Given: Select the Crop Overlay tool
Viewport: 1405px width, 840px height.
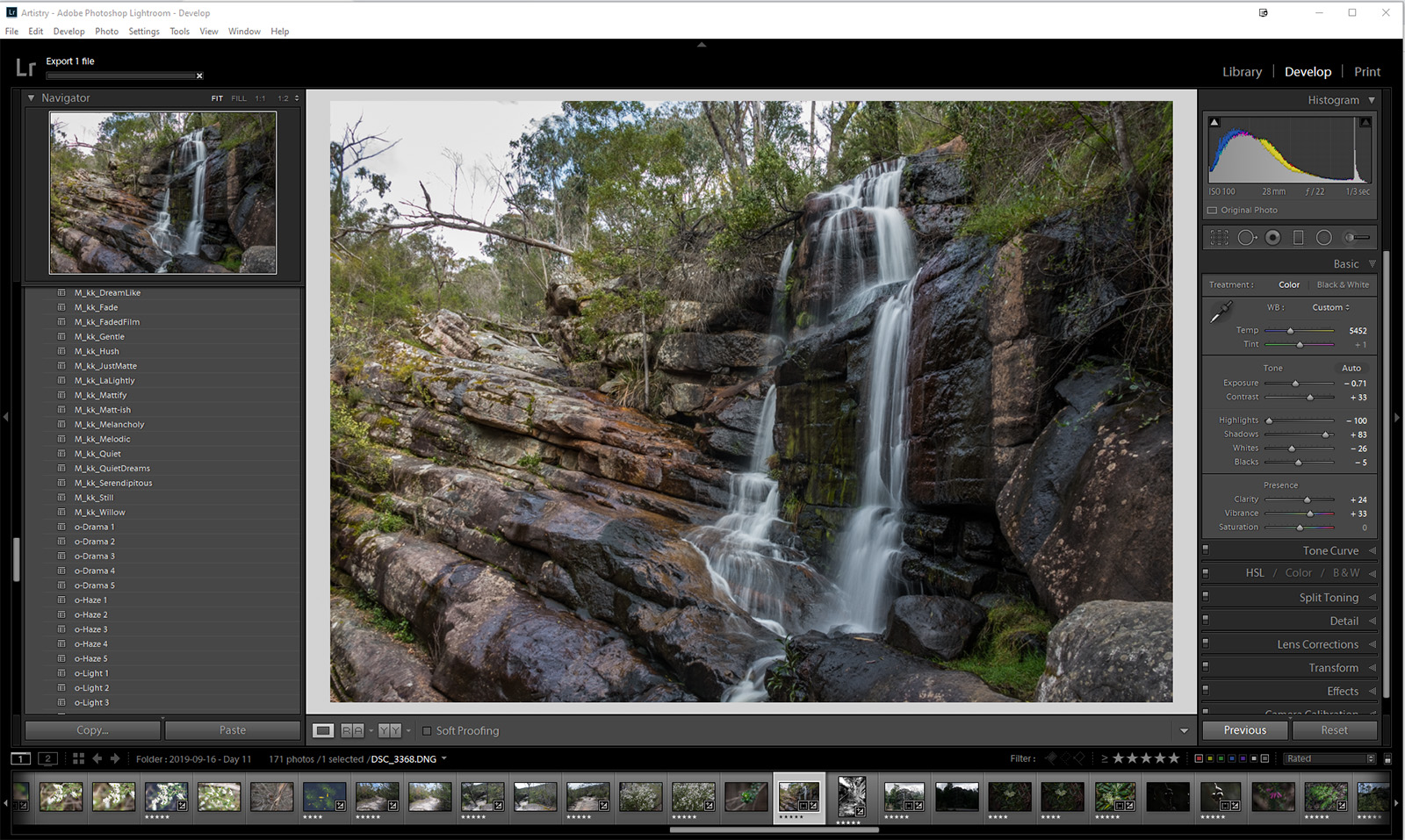Looking at the screenshot, I should (1220, 237).
